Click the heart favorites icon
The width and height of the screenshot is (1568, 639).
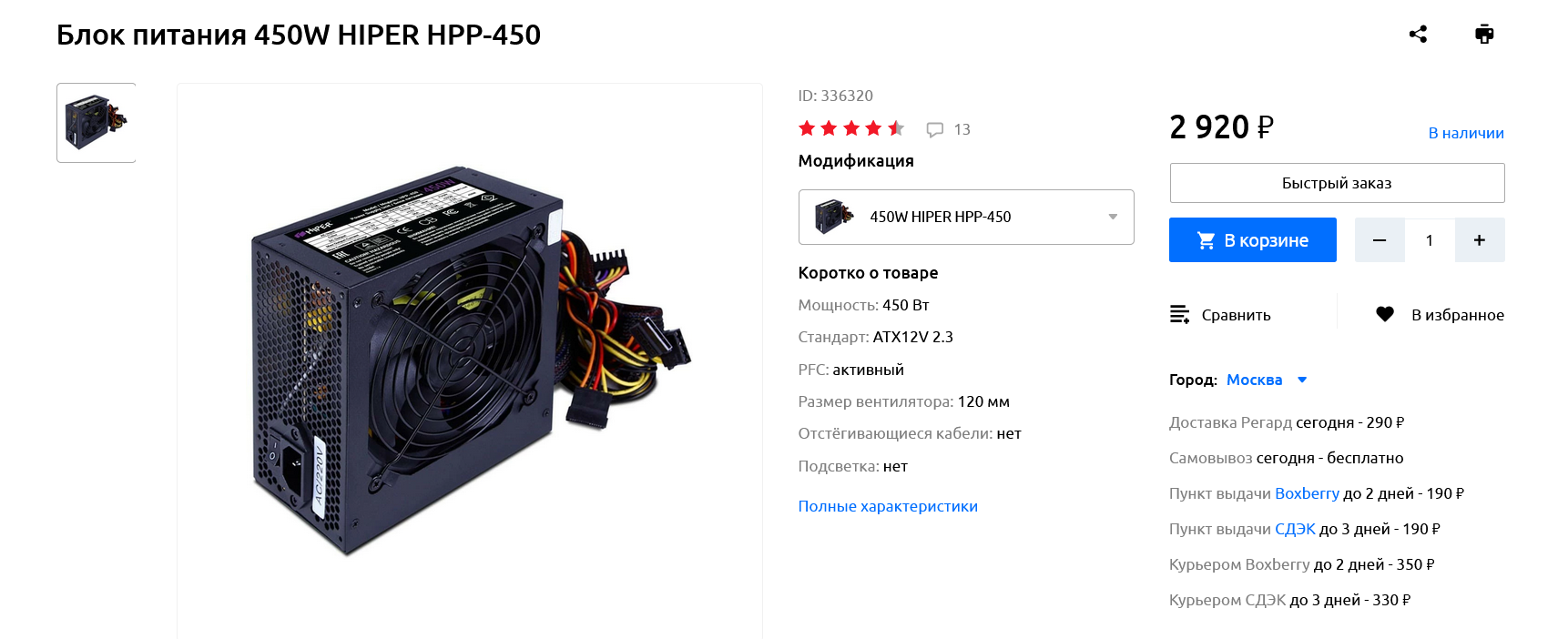[x=1385, y=314]
